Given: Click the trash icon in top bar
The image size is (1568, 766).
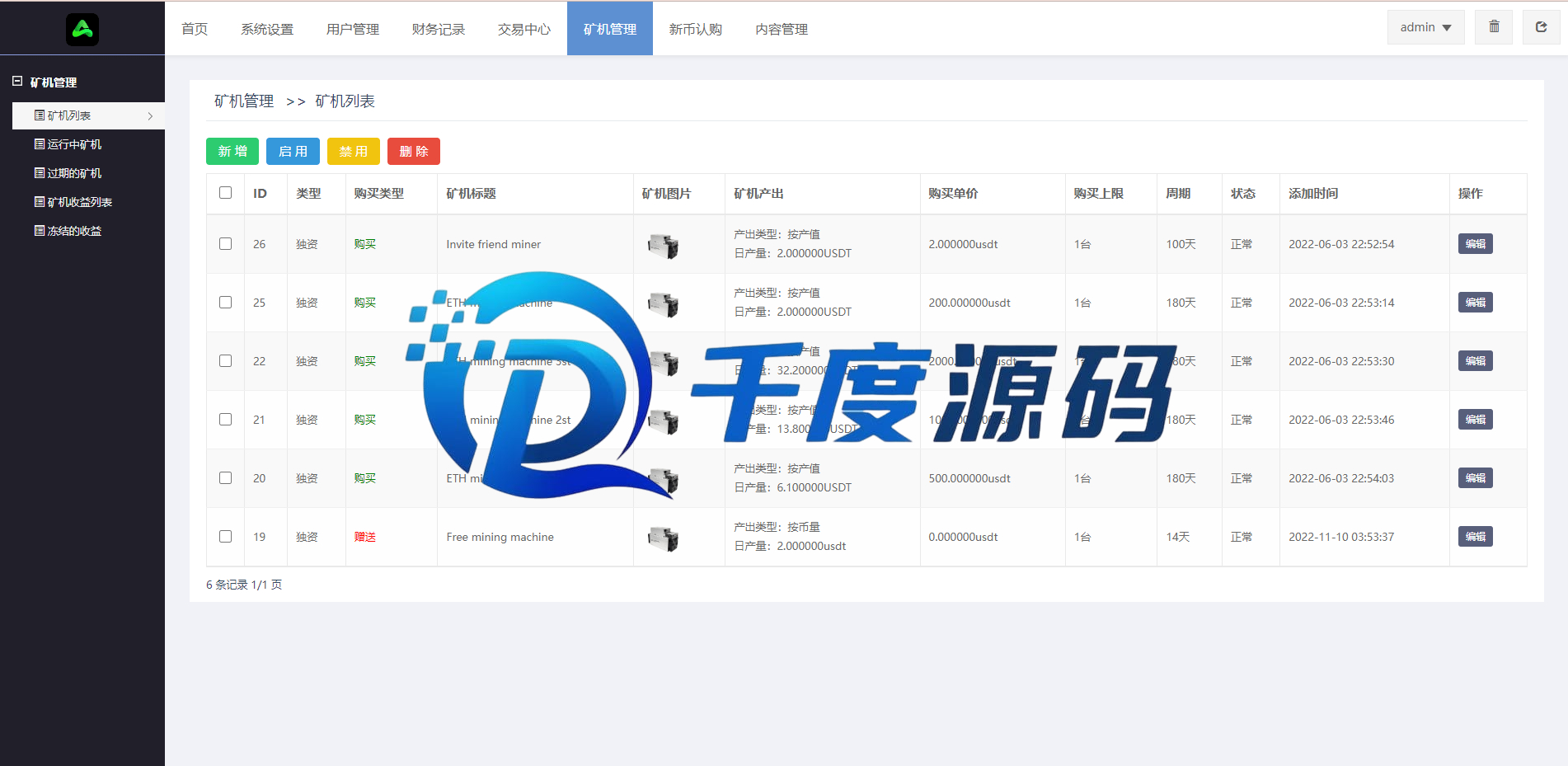Looking at the screenshot, I should coord(1494,27).
